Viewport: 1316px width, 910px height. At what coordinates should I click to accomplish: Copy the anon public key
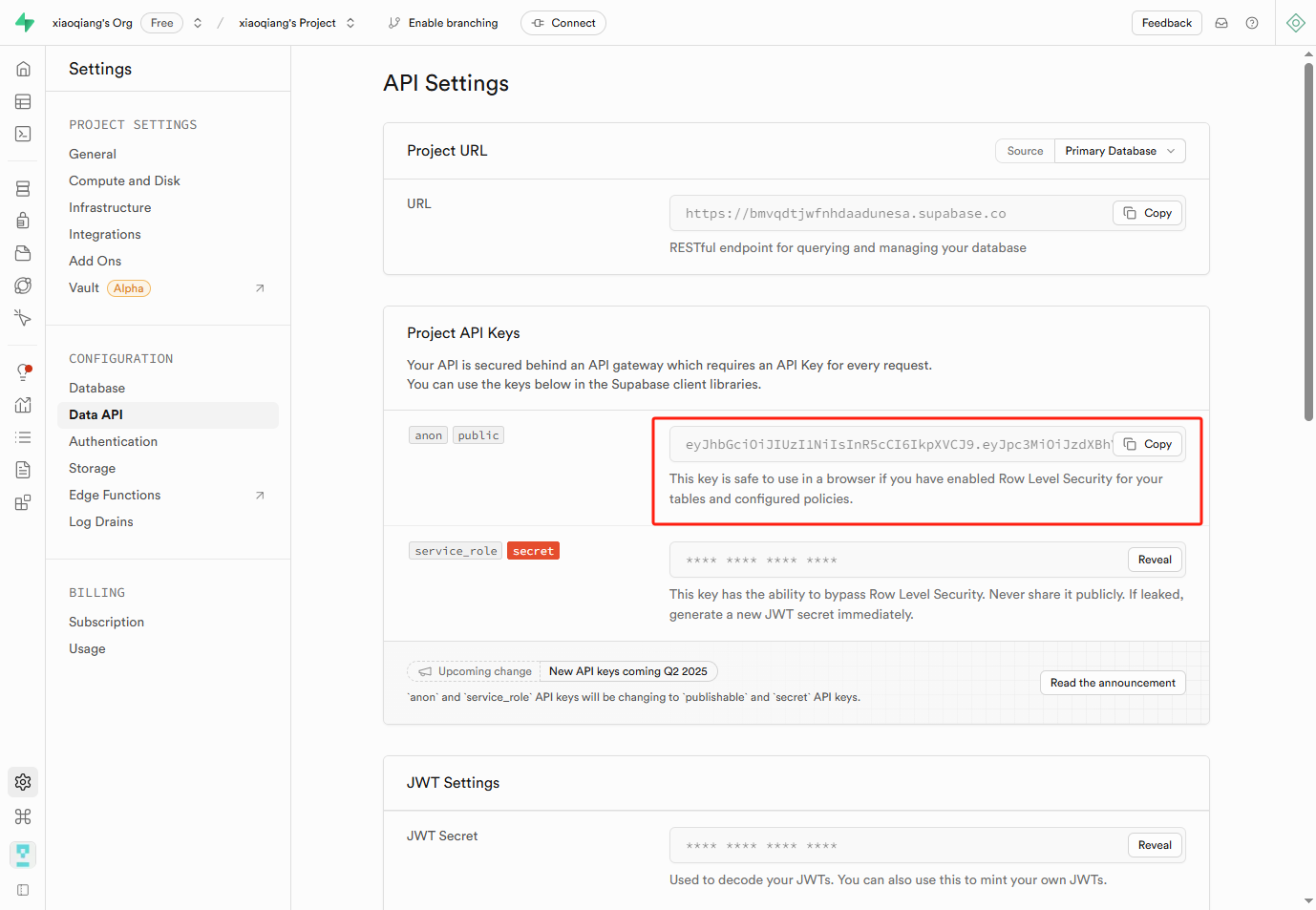[1148, 444]
